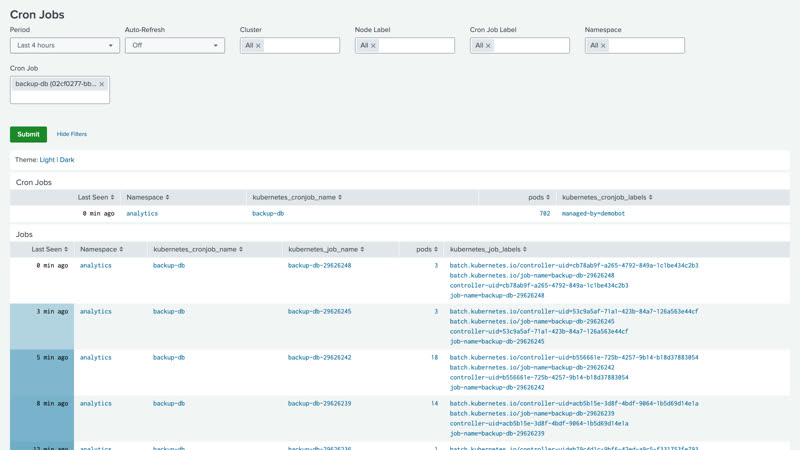The width and height of the screenshot is (800, 450).
Task: Open label job-name=backup-db-29626245
Action: [x=497, y=341]
